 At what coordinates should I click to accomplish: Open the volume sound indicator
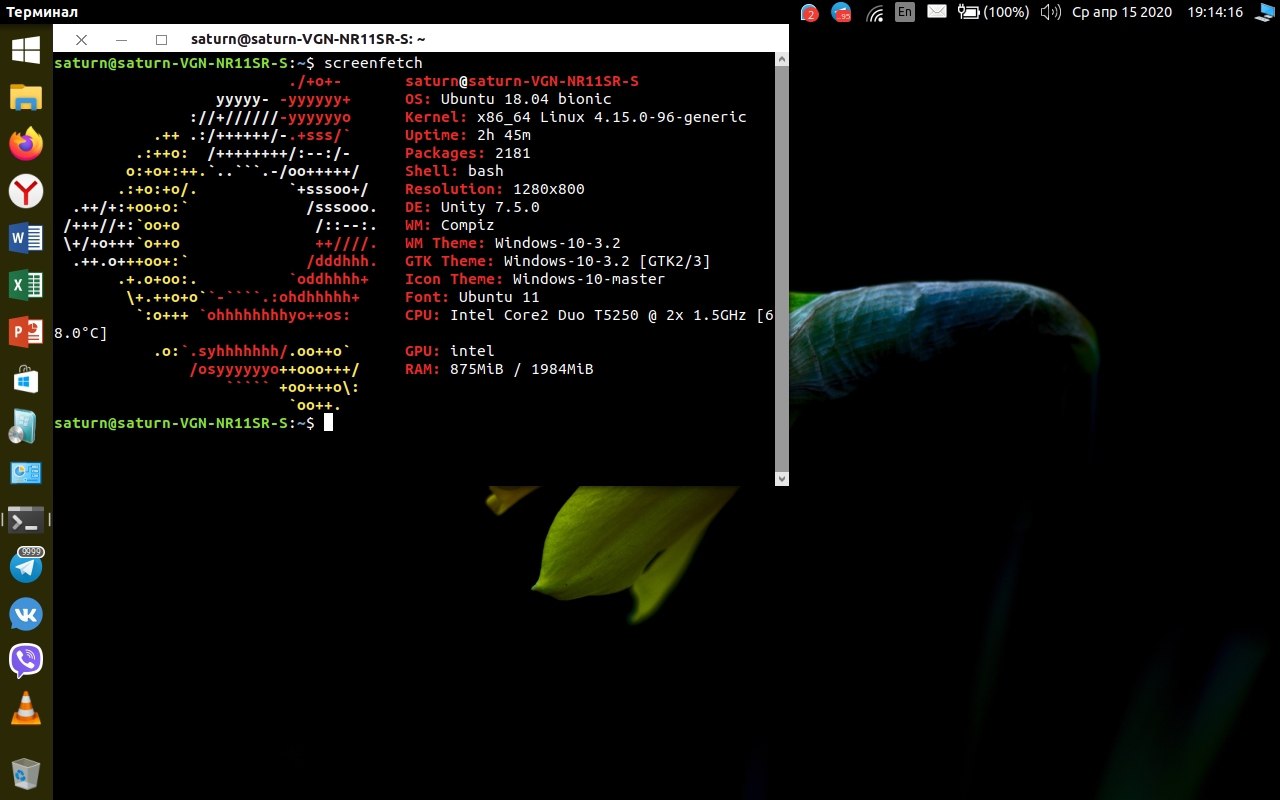[1050, 12]
